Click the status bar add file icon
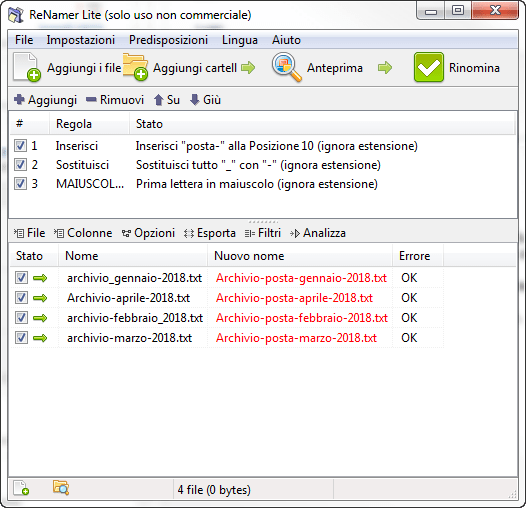 21,488
